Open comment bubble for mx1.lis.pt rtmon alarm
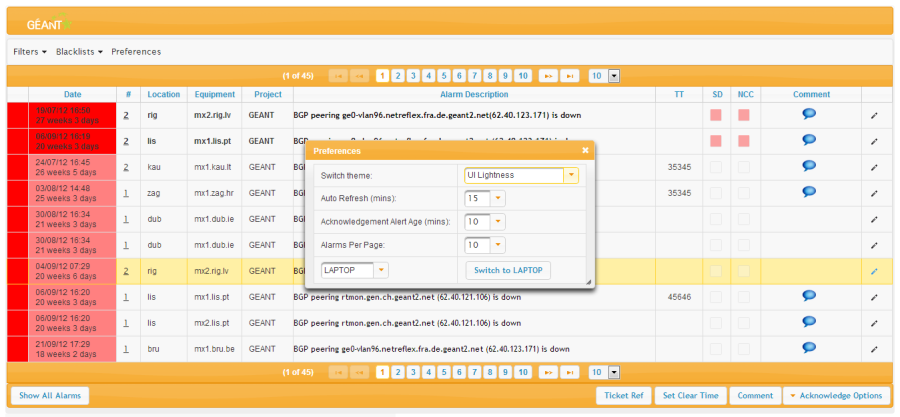Screen dimensions: 900x417 click(809, 296)
